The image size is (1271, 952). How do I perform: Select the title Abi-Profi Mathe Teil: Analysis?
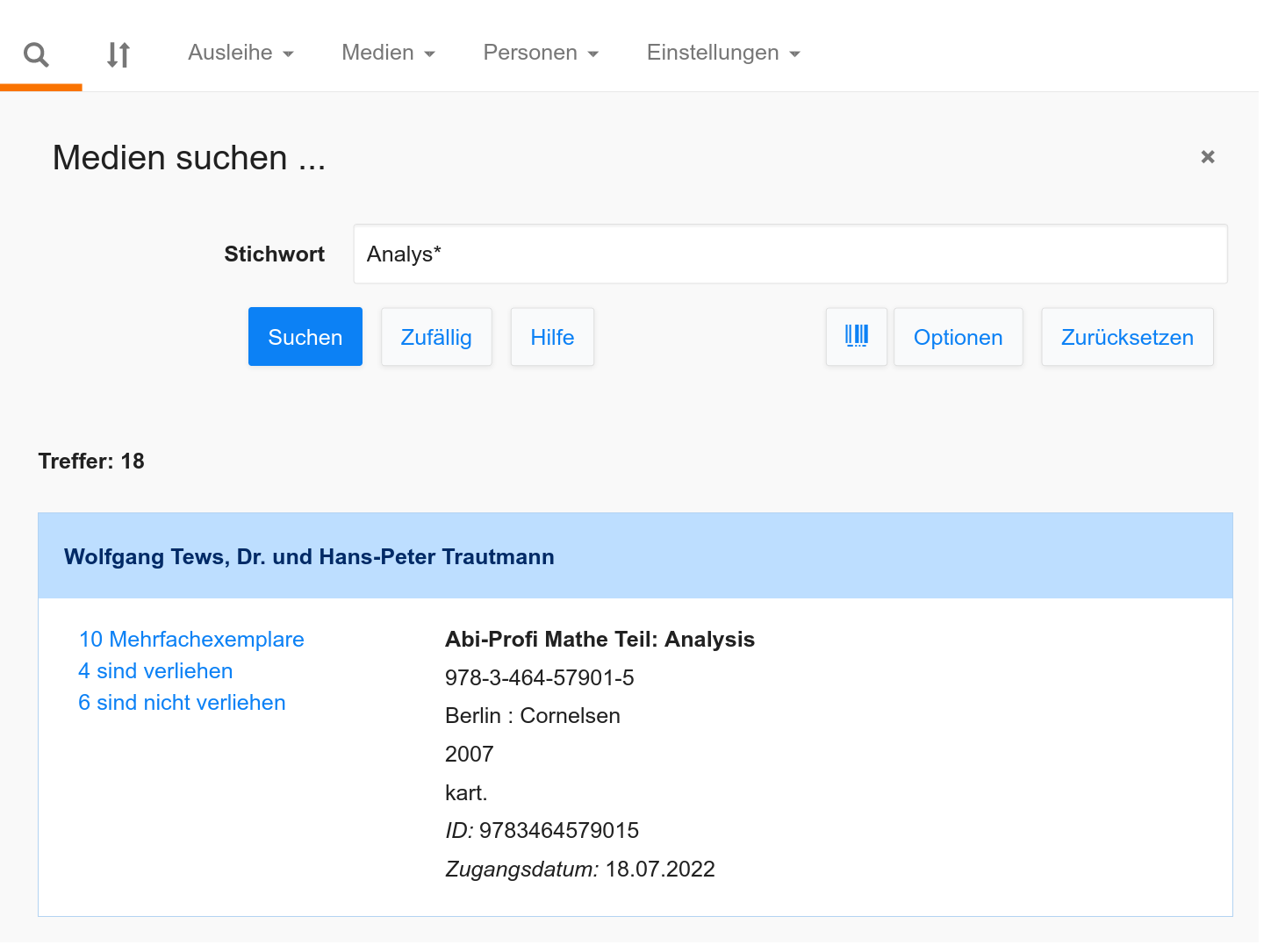click(x=600, y=640)
